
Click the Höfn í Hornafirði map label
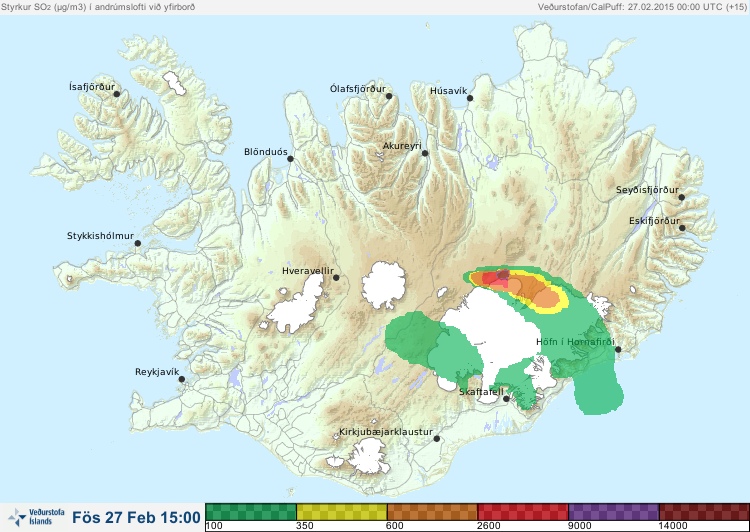pos(575,342)
